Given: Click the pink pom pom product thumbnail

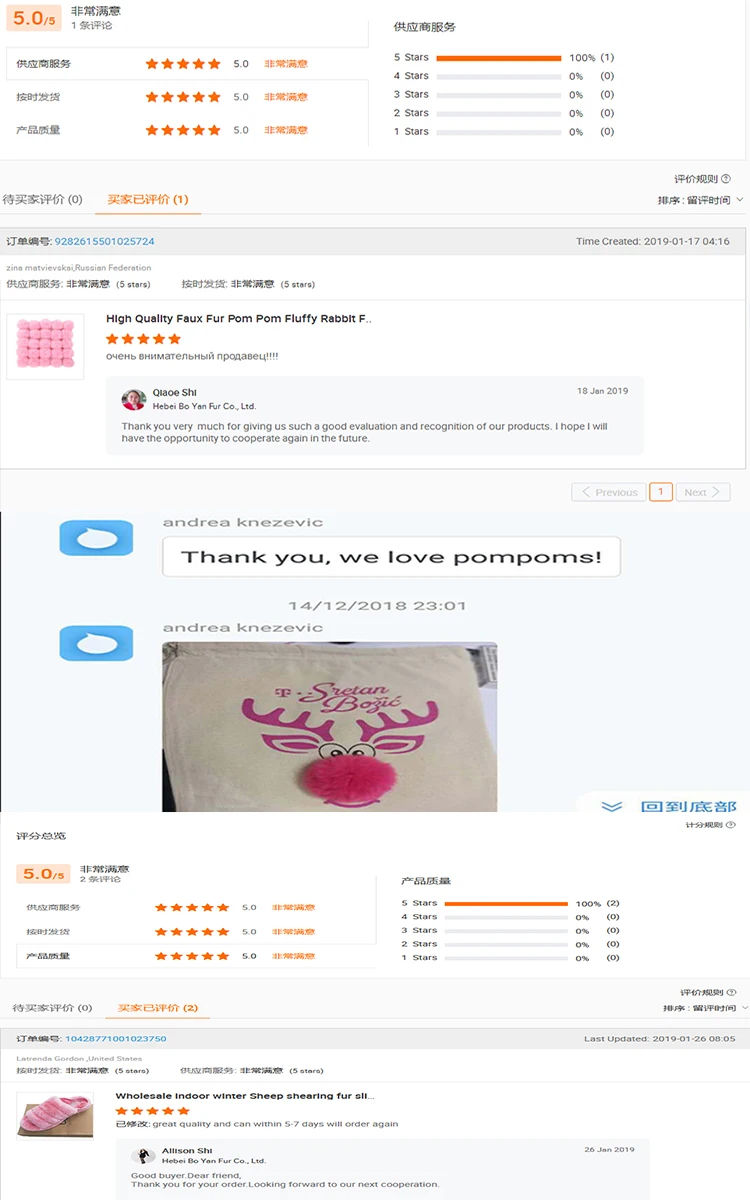Looking at the screenshot, I should (45, 347).
